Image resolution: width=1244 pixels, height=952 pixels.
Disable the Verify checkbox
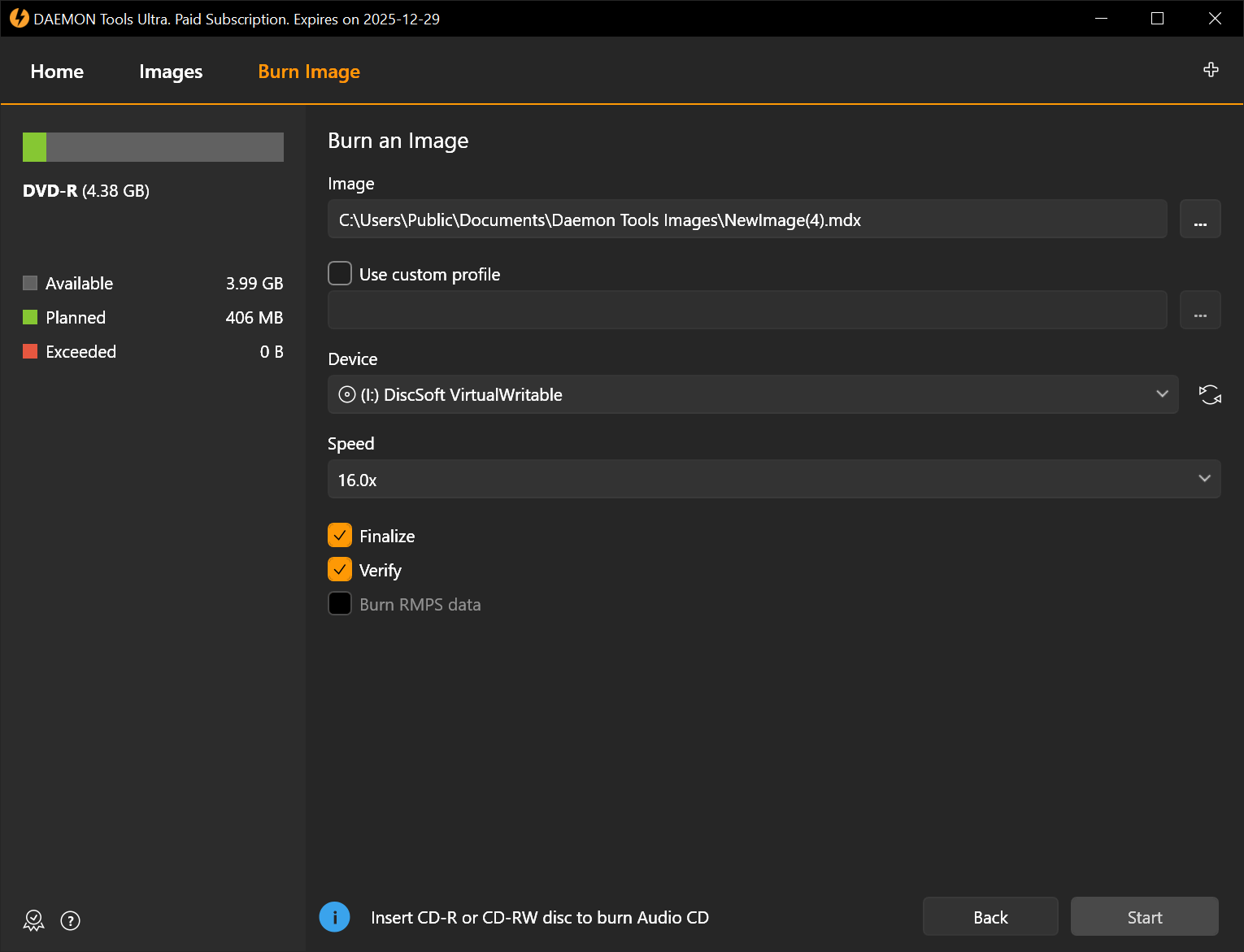tap(340, 570)
